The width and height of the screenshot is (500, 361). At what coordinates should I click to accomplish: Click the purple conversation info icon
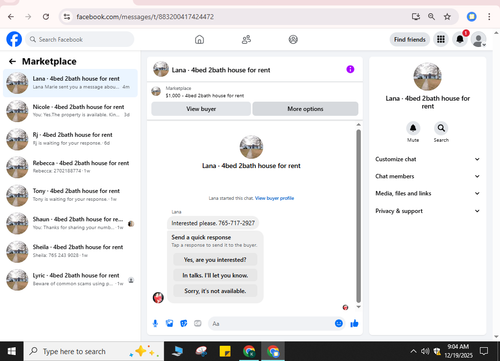350,69
